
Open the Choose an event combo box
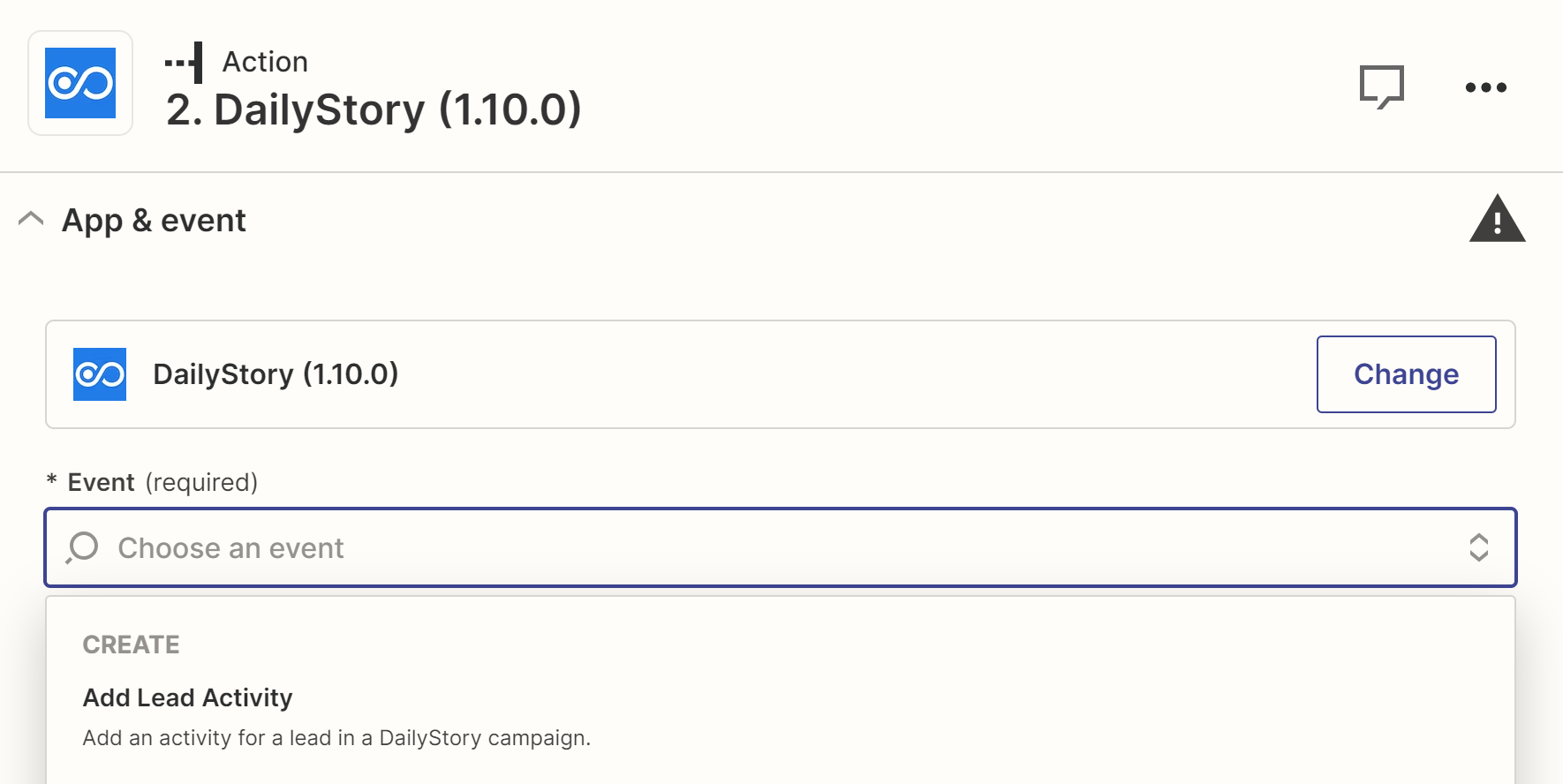pos(781,547)
